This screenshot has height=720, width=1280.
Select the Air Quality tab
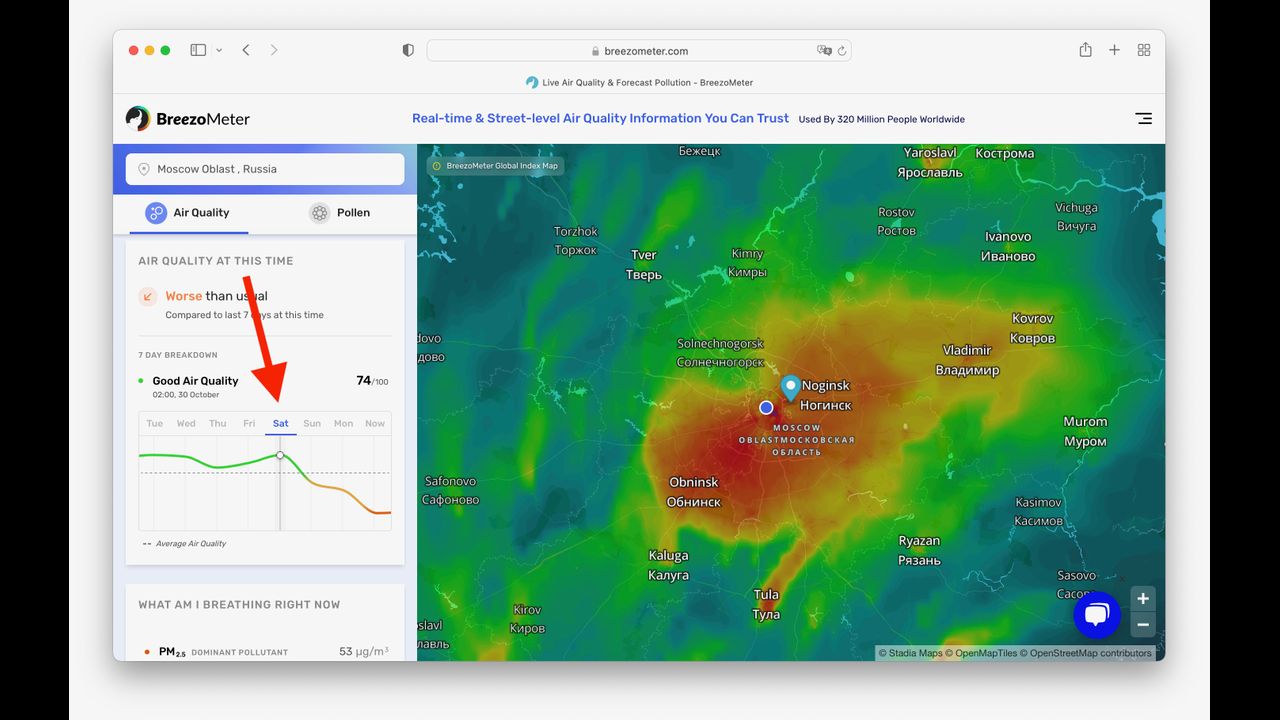[x=188, y=213]
